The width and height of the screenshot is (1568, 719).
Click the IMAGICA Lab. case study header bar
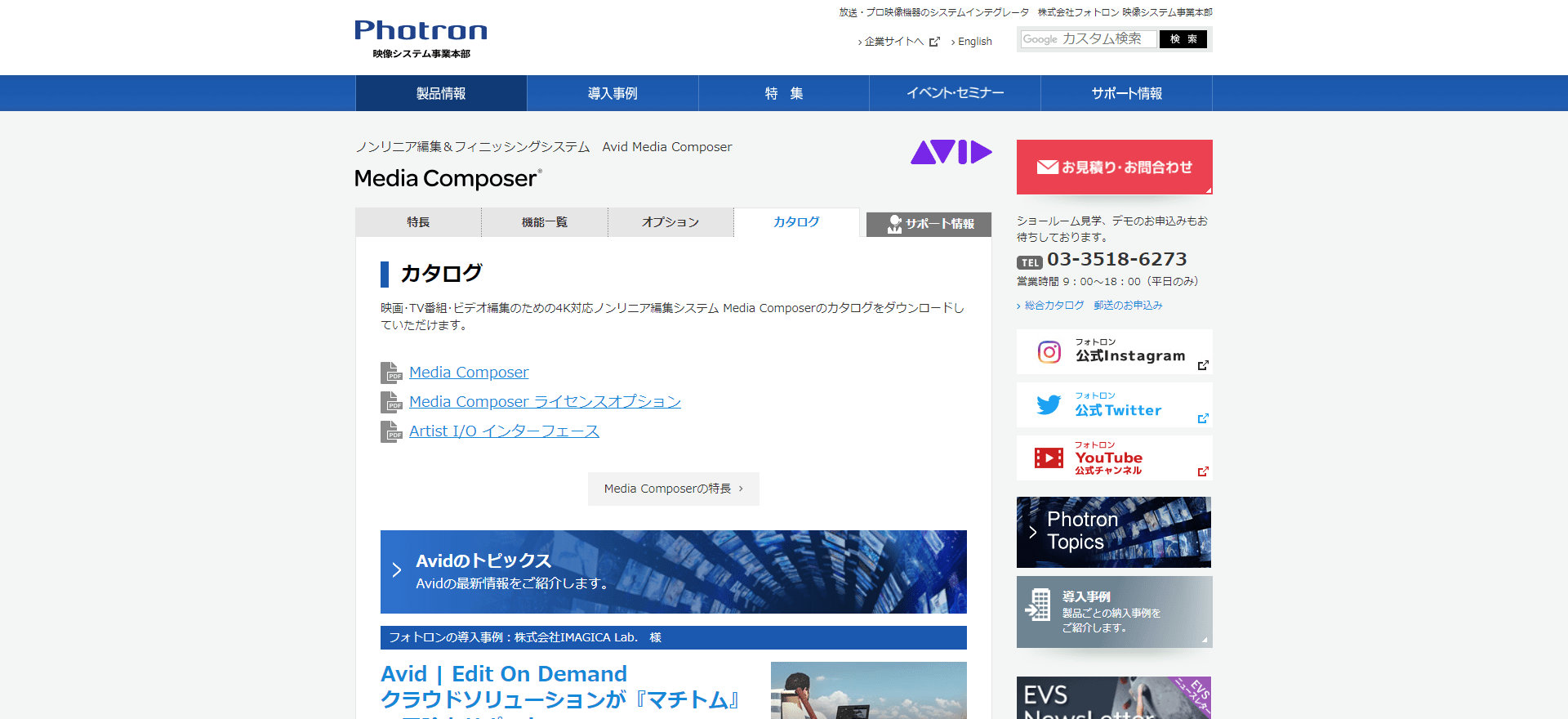coord(674,637)
